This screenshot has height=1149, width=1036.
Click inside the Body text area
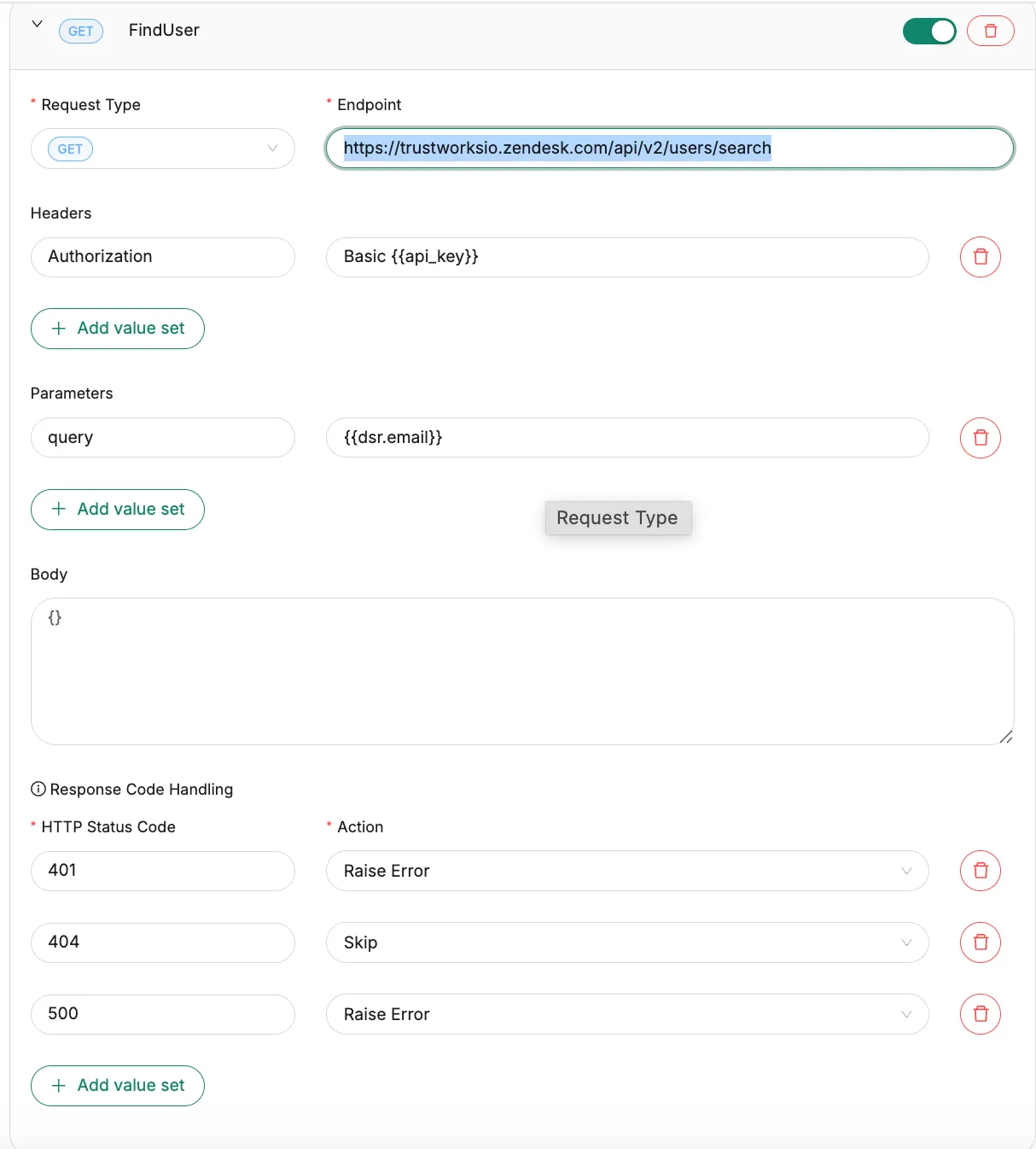tap(522, 672)
